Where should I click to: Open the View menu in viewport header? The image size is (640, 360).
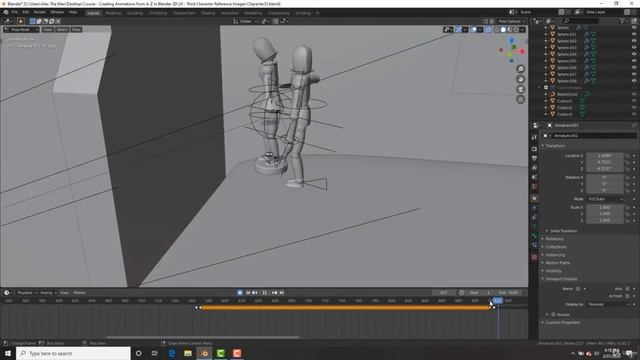click(x=48, y=29)
